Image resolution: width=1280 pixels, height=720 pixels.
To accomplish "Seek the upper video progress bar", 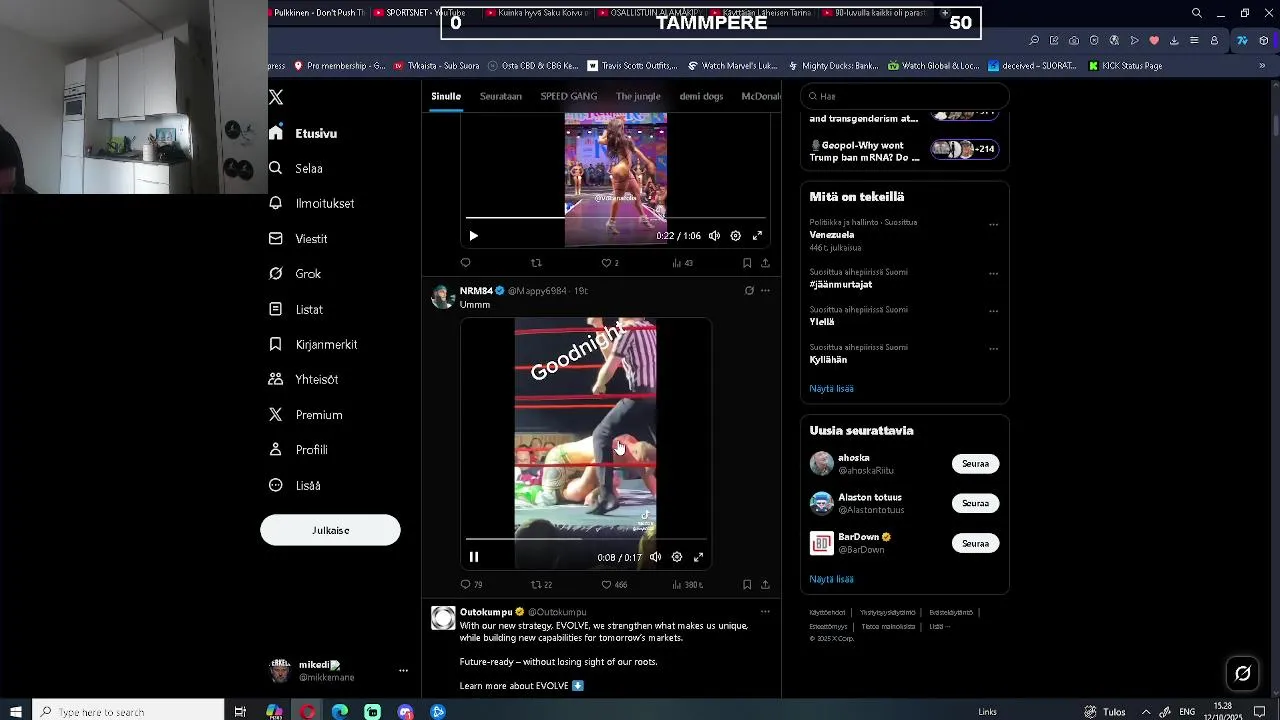I will point(615,217).
